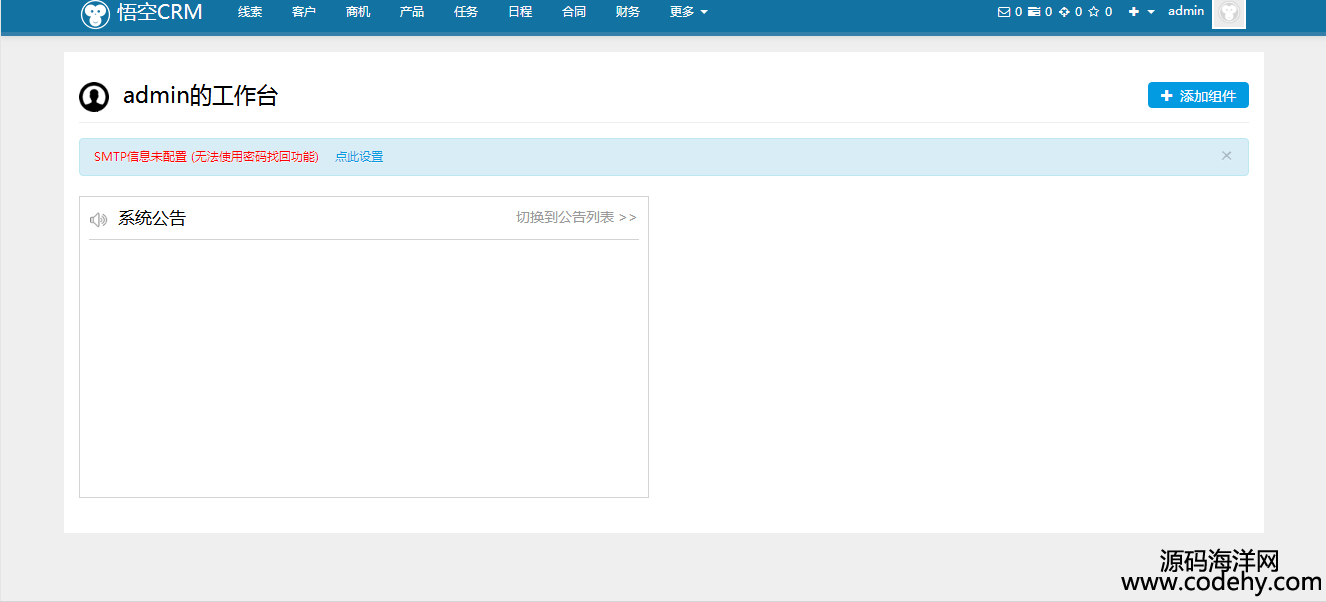The width and height of the screenshot is (1326, 602).
Task: Open the plus quick-add dropdown
Action: tap(1141, 12)
